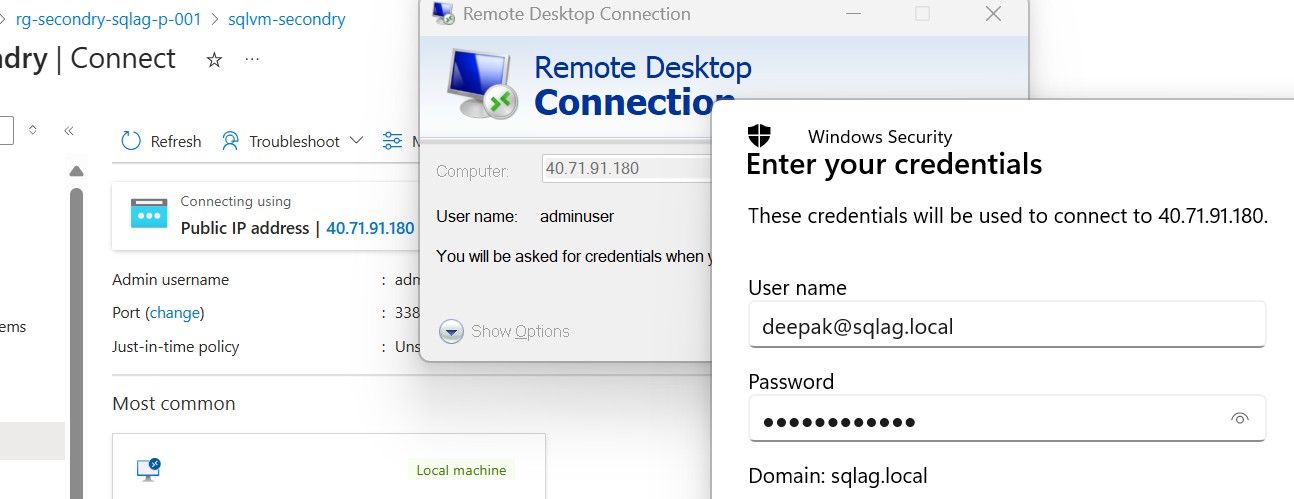This screenshot has width=1294, height=499.
Task: Open the sqlvm-secondry breadcrumb link
Action: 287,19
